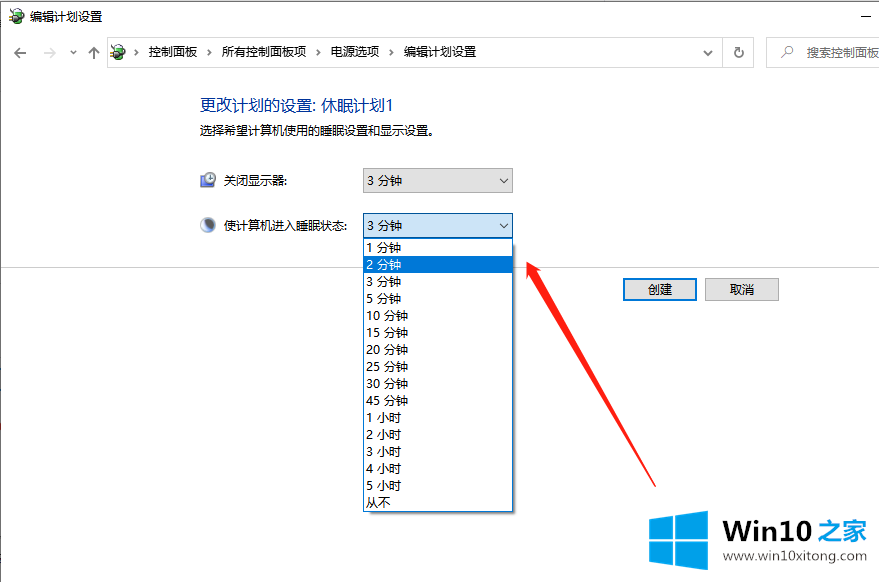Click the 取消 button
879x582 pixels.
pos(742,289)
